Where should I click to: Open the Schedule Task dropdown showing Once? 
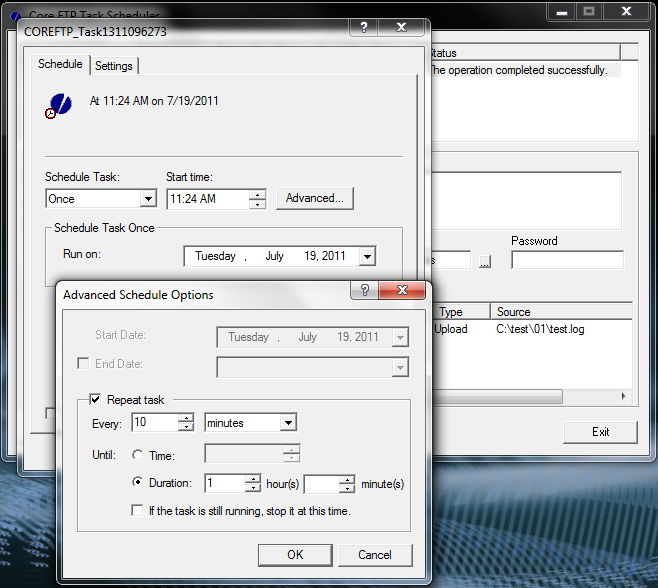click(x=148, y=199)
